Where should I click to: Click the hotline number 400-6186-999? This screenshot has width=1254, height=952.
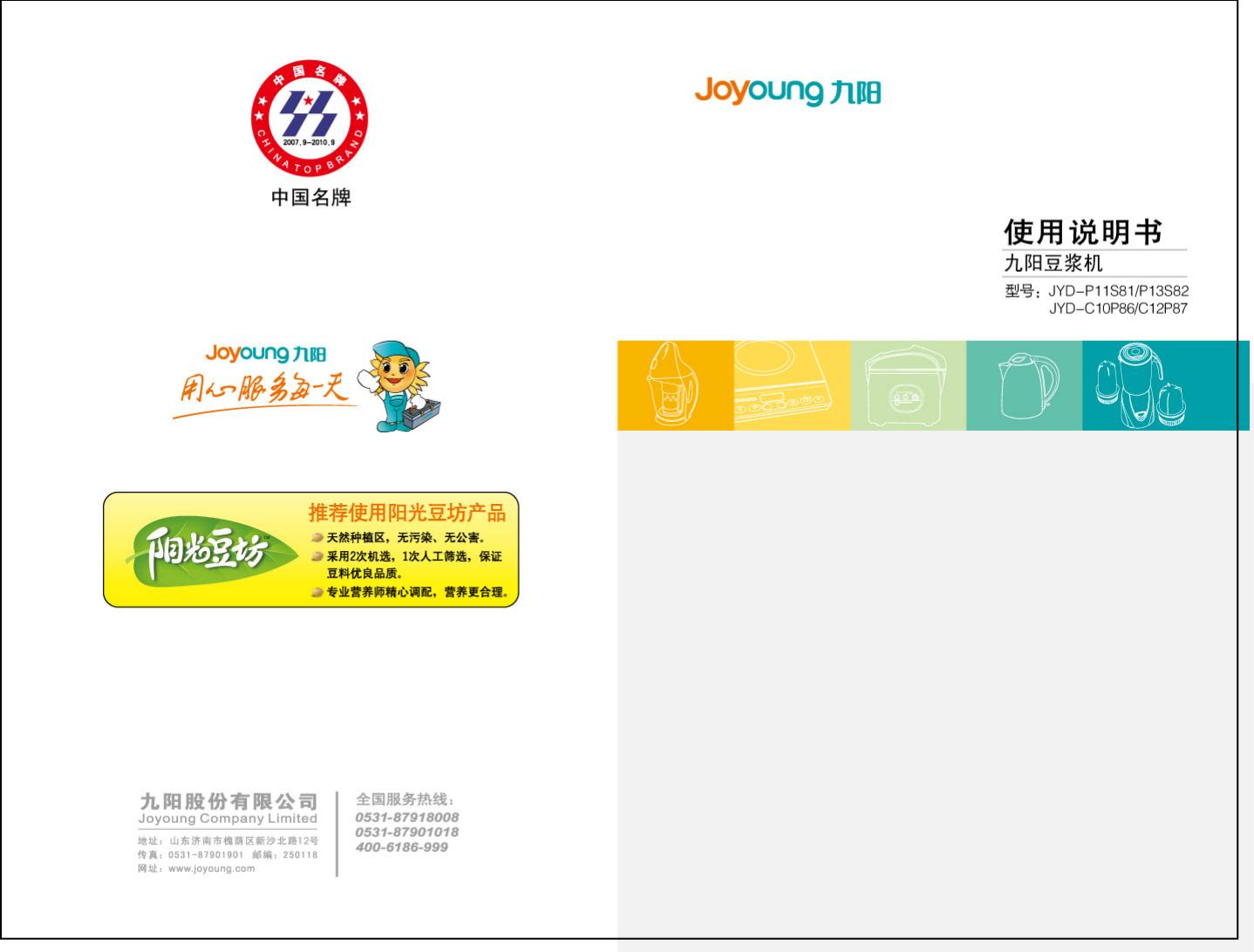pos(401,847)
